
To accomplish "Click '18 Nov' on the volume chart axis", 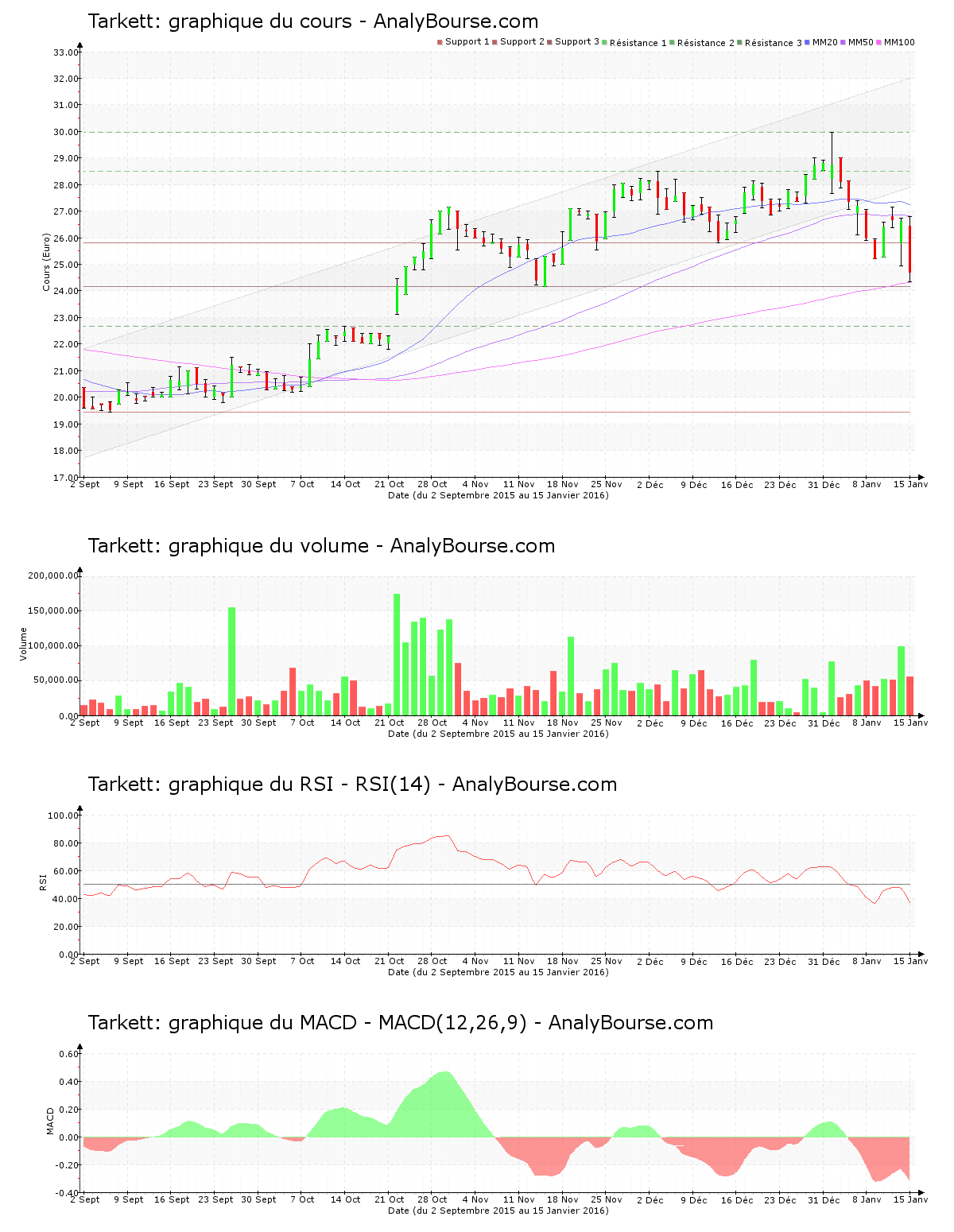I will pyautogui.click(x=563, y=723).
